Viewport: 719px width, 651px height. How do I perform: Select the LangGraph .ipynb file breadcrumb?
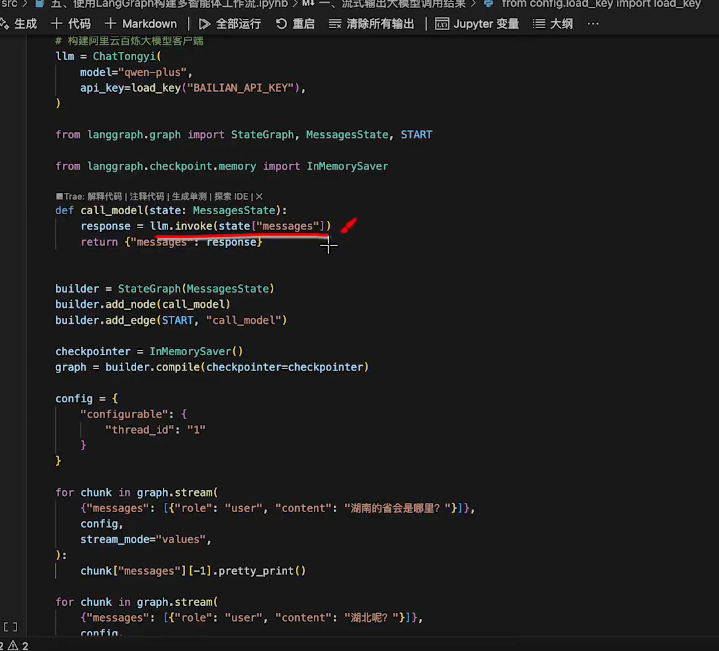pos(162,4)
